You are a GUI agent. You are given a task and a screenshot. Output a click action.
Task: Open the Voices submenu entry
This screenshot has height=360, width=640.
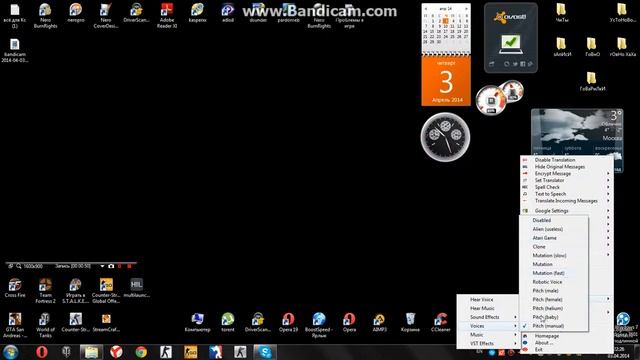(x=488, y=326)
